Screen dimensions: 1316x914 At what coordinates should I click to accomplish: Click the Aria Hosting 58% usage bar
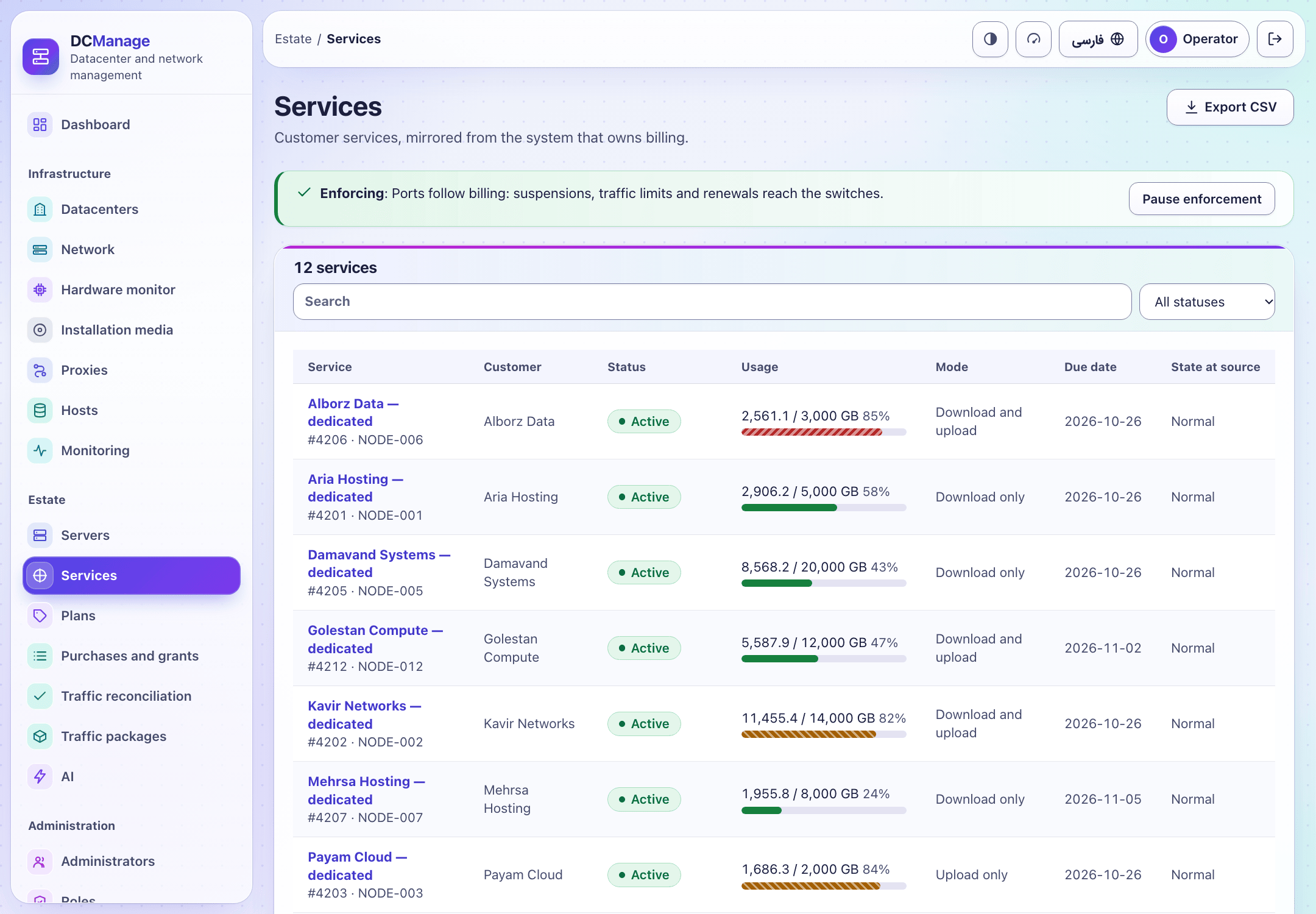tap(824, 508)
